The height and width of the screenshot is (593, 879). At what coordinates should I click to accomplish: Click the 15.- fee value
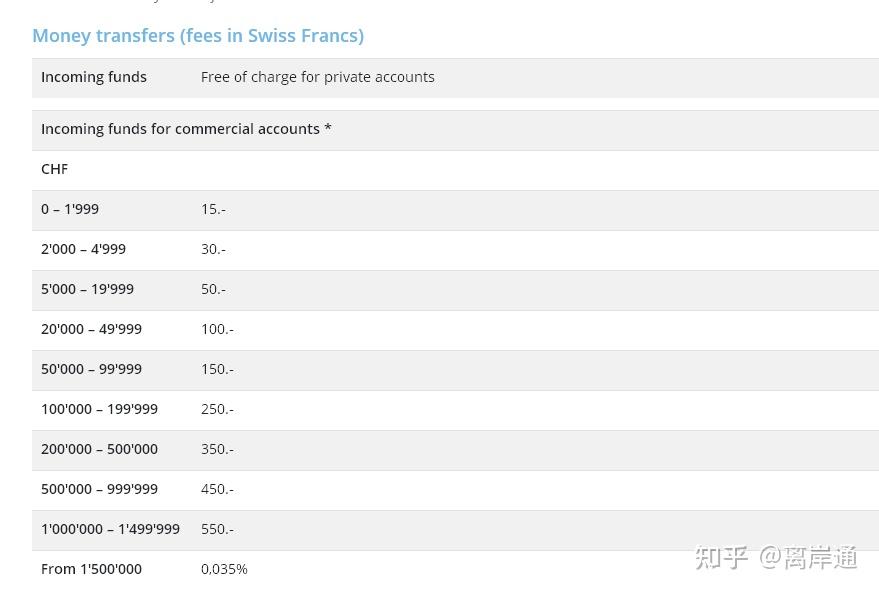(213, 209)
